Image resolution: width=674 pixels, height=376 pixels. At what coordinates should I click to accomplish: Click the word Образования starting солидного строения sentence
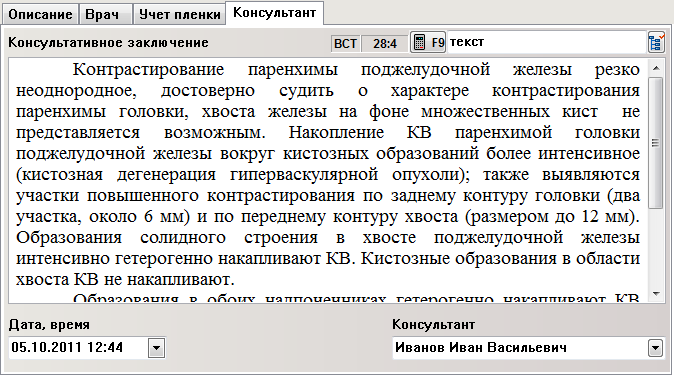pos(69,238)
